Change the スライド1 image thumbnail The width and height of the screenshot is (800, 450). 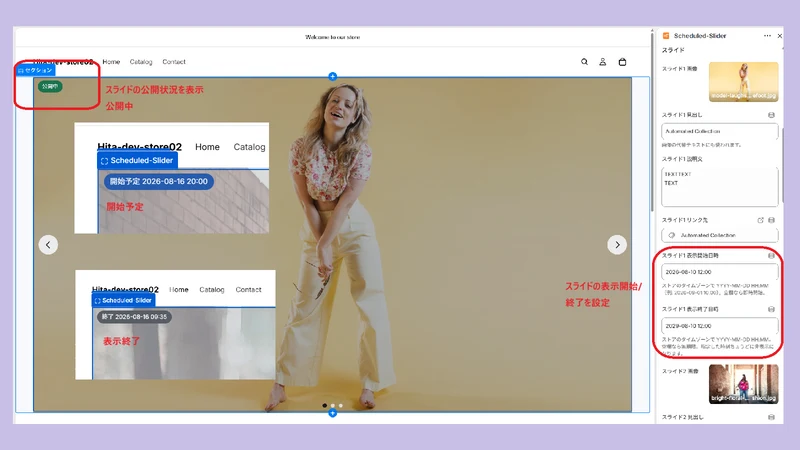tap(743, 82)
